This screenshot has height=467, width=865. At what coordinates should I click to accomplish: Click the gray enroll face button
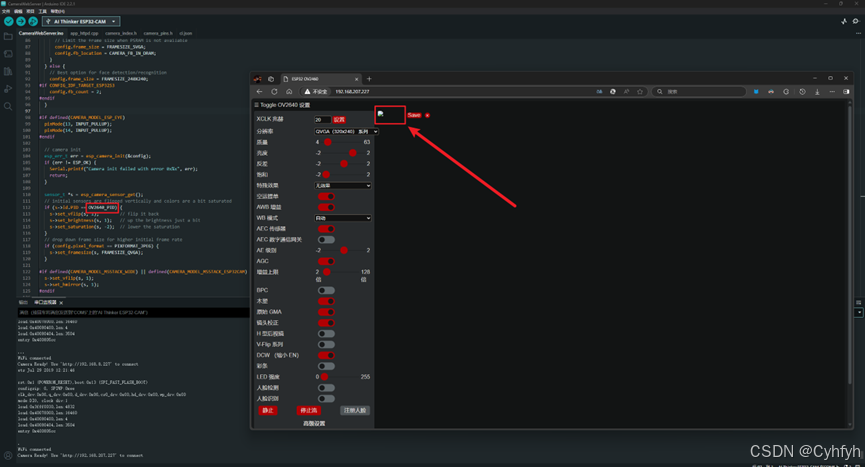point(355,411)
